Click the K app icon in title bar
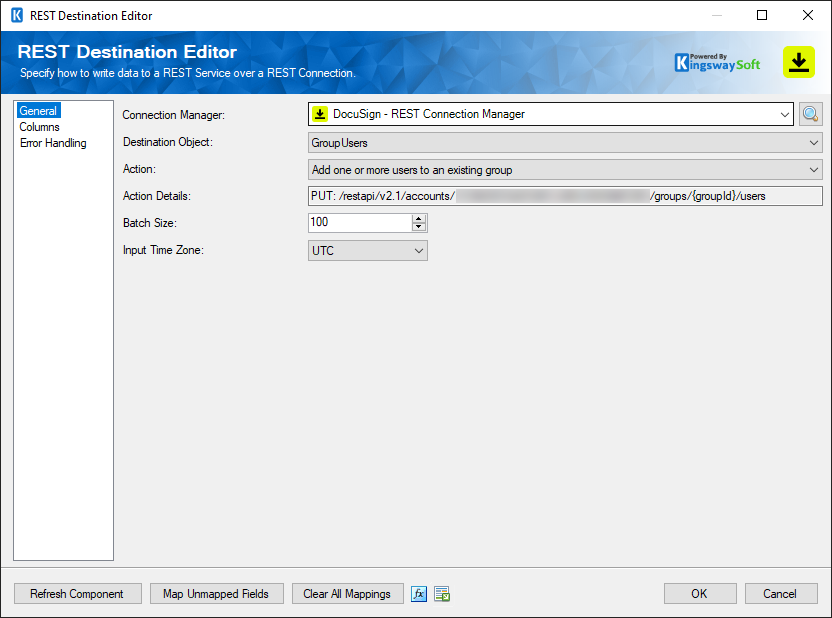The image size is (832, 618). click(17, 15)
